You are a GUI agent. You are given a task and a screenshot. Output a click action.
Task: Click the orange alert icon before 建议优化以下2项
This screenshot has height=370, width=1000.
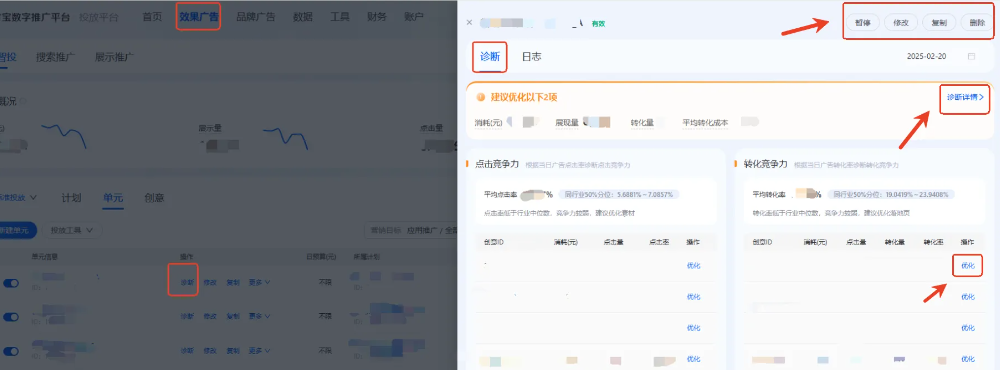[480, 97]
